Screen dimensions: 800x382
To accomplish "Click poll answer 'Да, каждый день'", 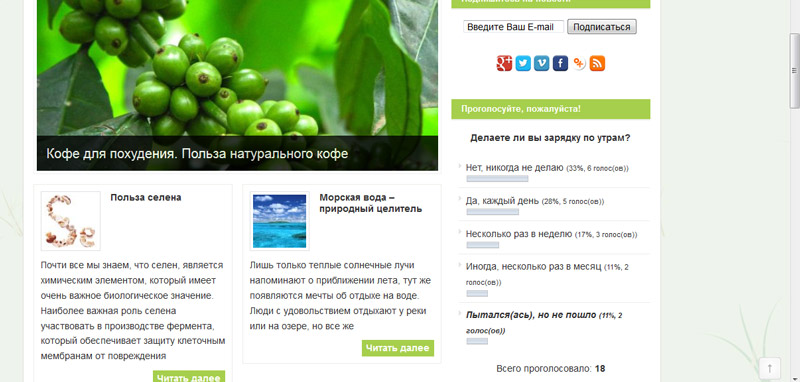I will pos(502,201).
